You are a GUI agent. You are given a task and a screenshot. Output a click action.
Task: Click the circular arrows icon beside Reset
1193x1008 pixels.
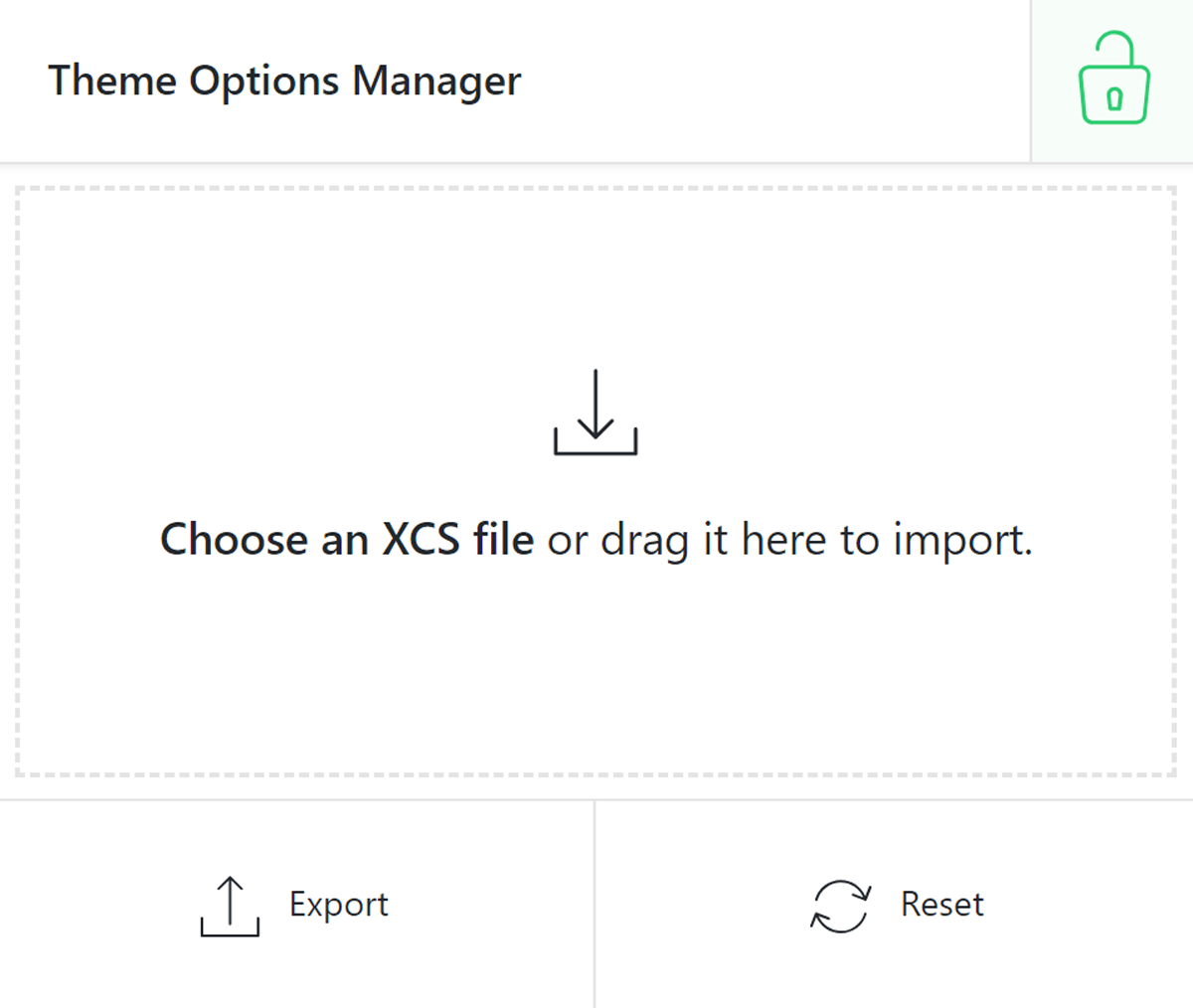[x=840, y=905]
